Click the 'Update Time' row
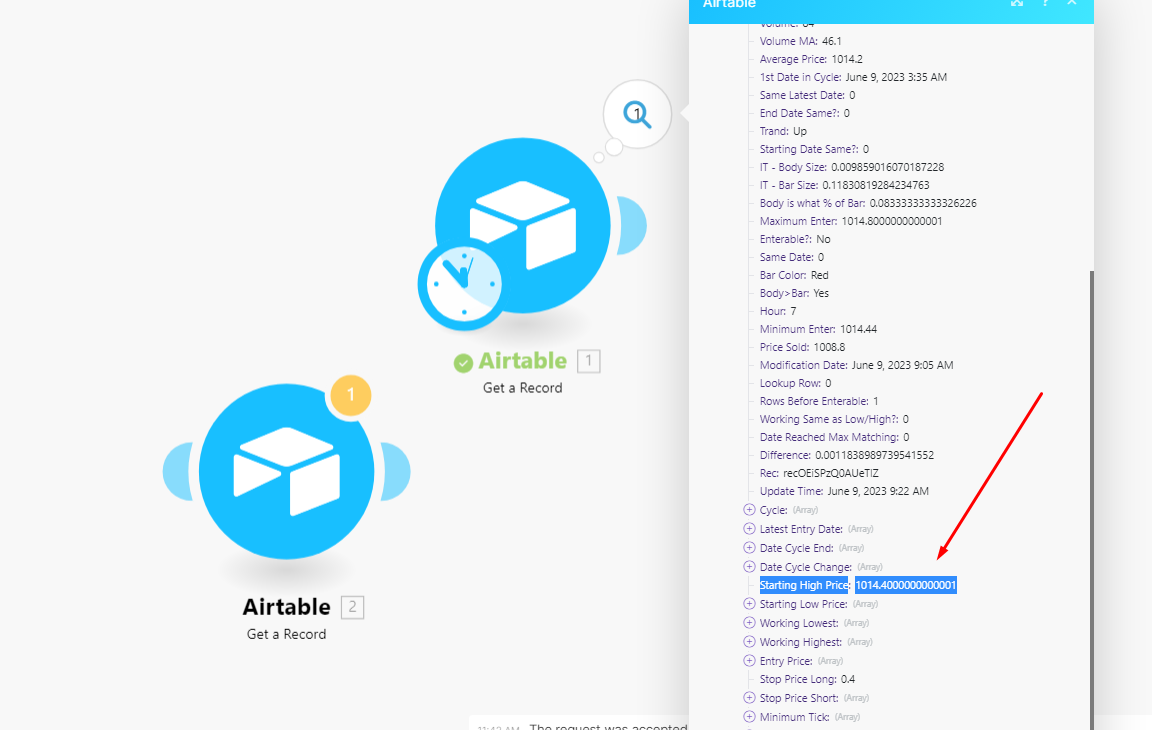This screenshot has width=1152, height=730. pos(844,491)
